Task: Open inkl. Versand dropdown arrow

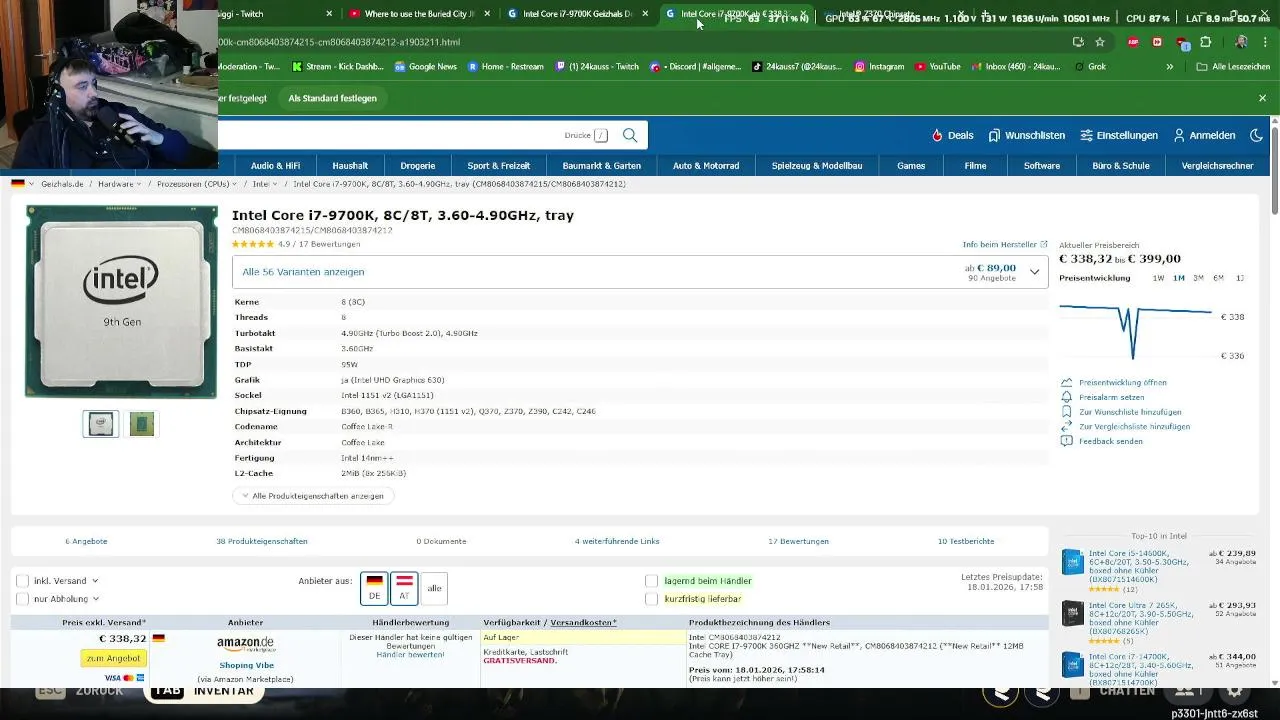Action: pos(95,580)
